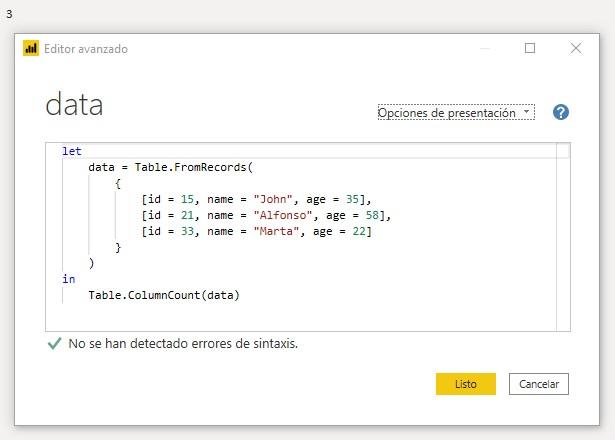Click the "John" string in the code
615x440 pixels.
[273, 199]
